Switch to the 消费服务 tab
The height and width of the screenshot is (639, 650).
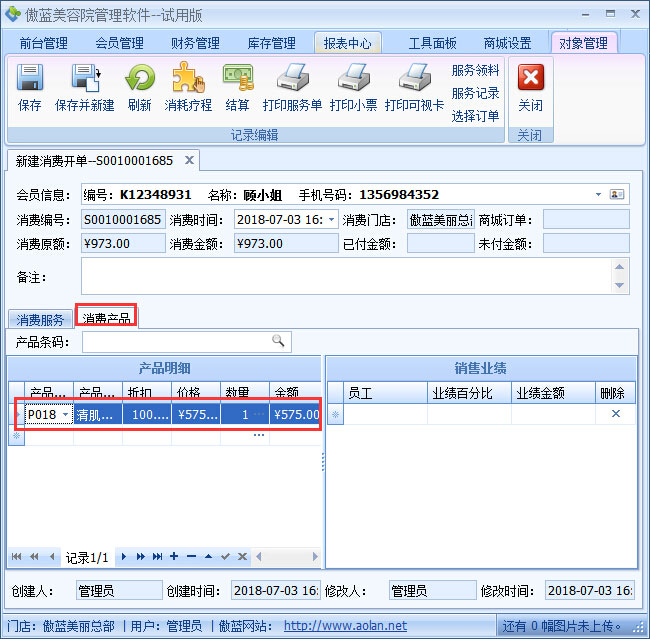pyautogui.click(x=40, y=320)
